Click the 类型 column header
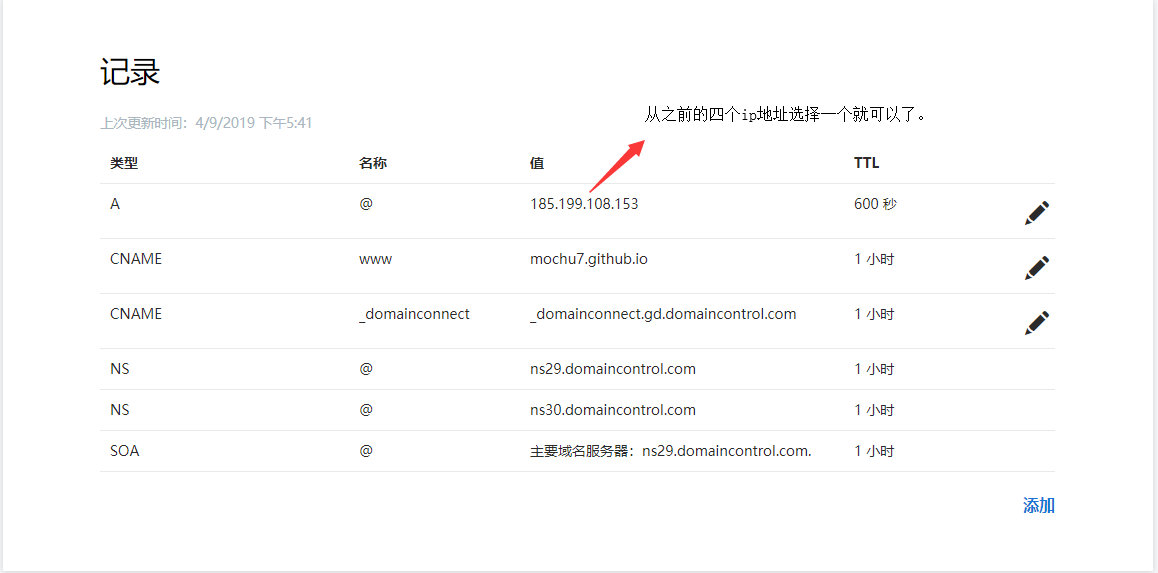 pos(124,163)
